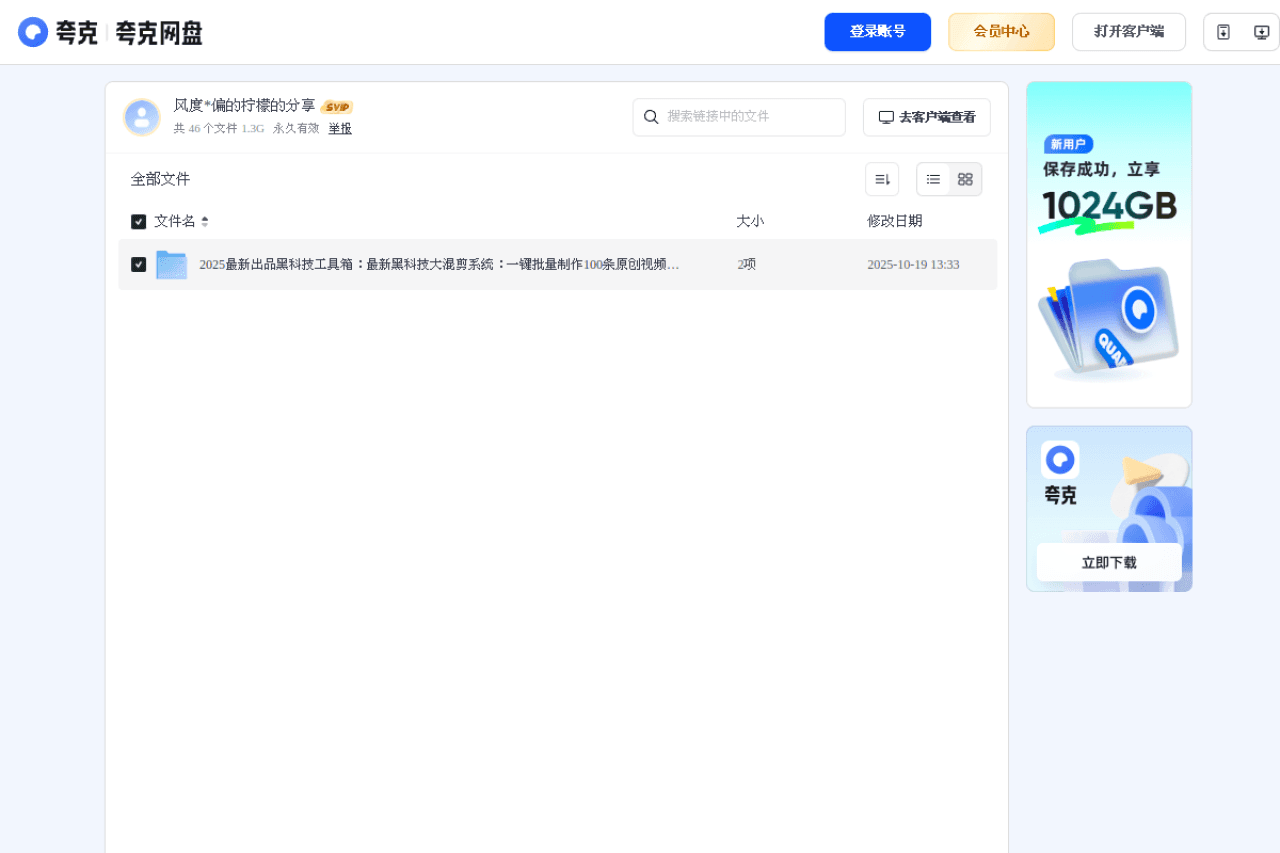
Task: Open the Quark logo in the header
Action: [33, 31]
